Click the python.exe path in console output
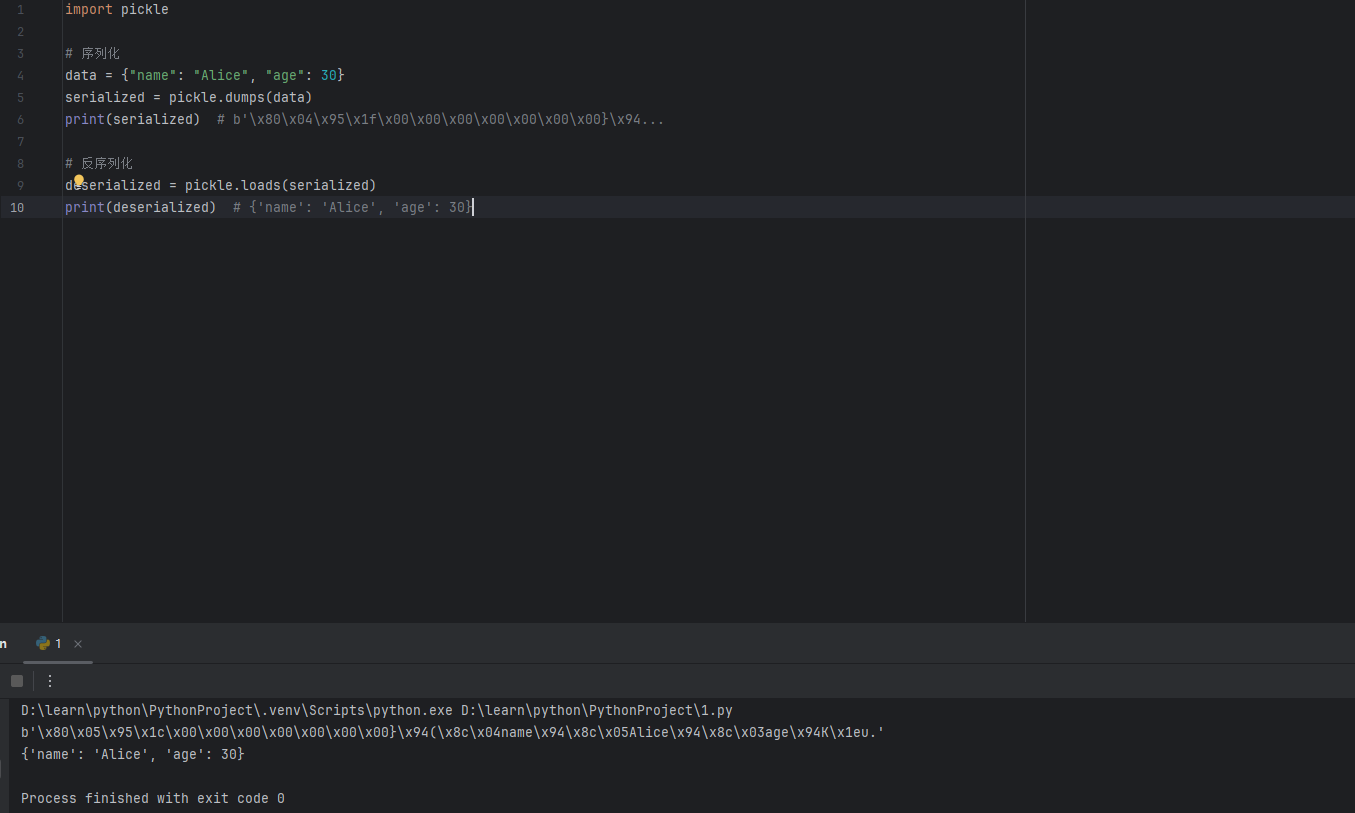The image size is (1355, 813). tap(237, 710)
